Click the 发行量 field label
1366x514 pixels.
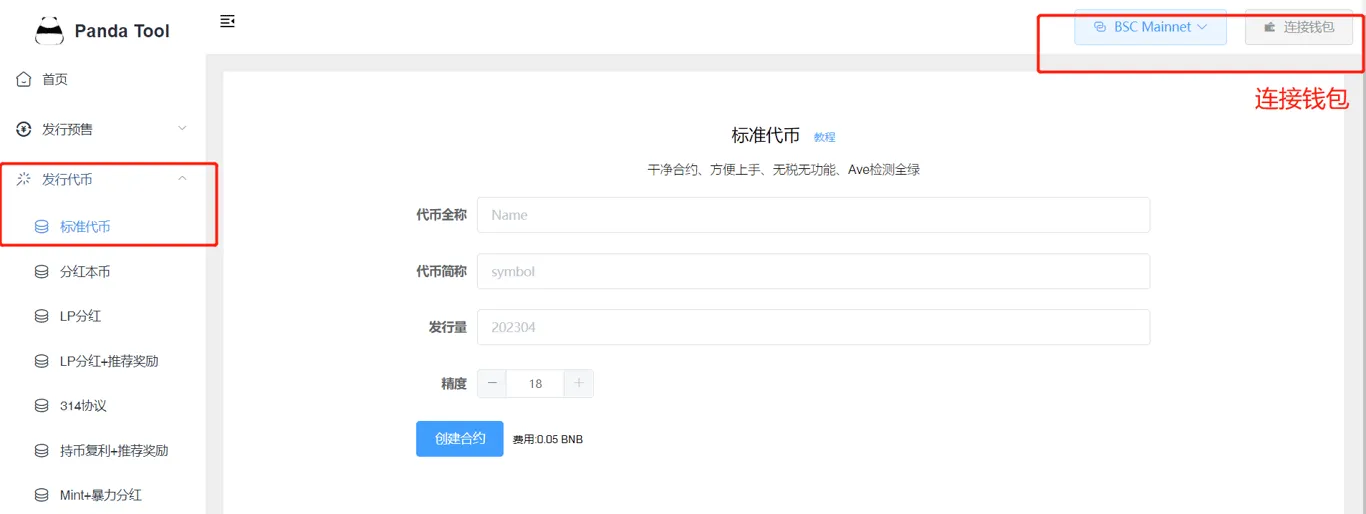tap(448, 327)
